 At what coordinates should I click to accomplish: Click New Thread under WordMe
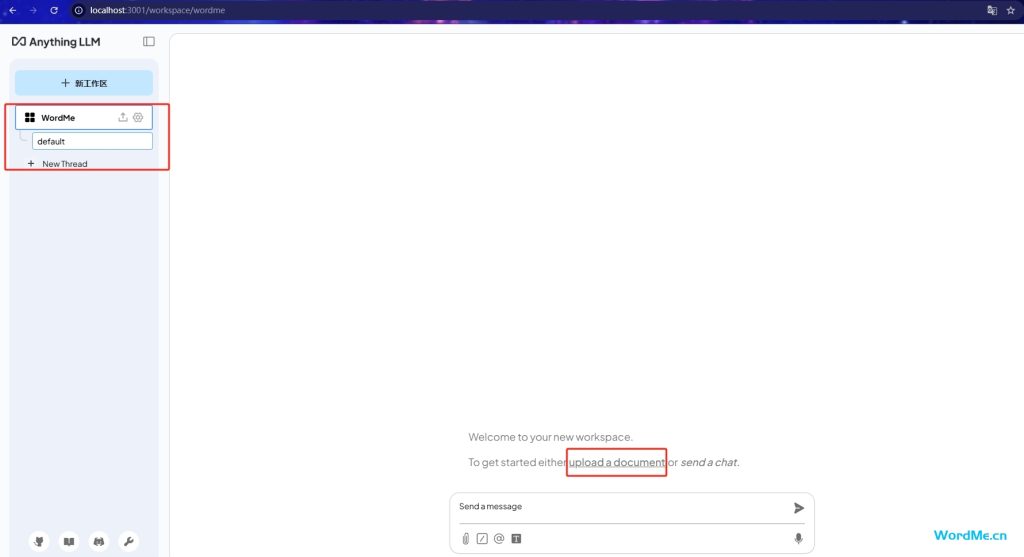pyautogui.click(x=57, y=164)
